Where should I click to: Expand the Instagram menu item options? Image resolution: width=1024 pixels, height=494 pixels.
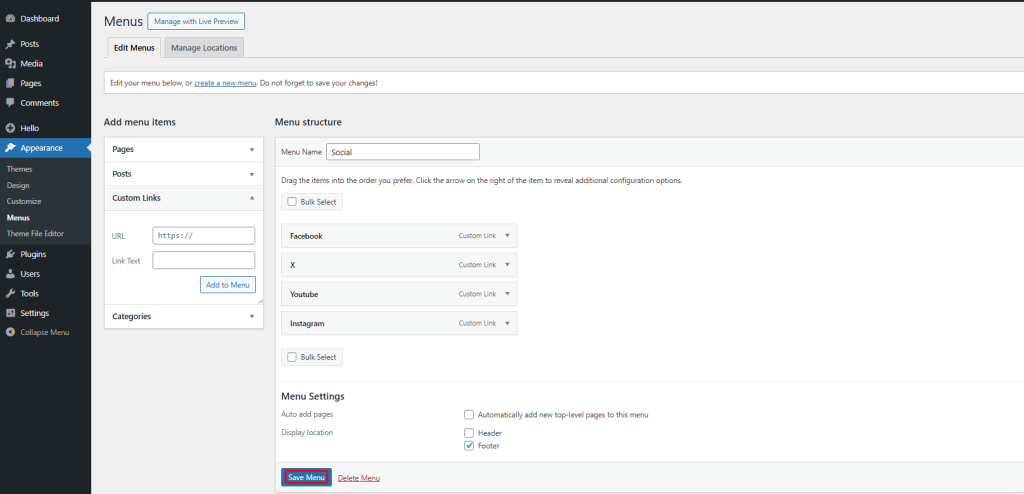[507, 323]
